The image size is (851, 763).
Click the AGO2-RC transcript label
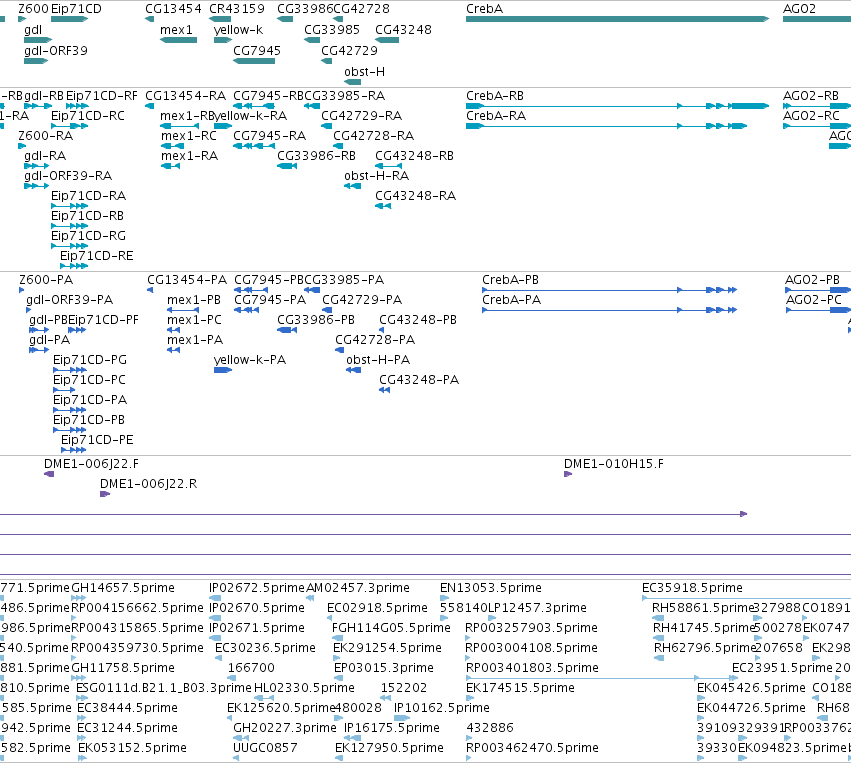point(811,116)
